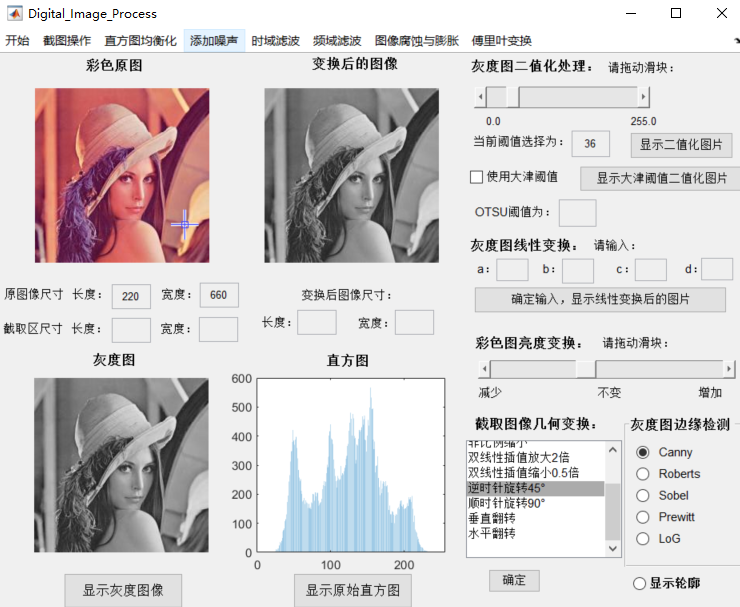Viewport: 740px width, 607px height.
Task: Select 垂直翻转 in the list
Action: pyautogui.click(x=536, y=518)
